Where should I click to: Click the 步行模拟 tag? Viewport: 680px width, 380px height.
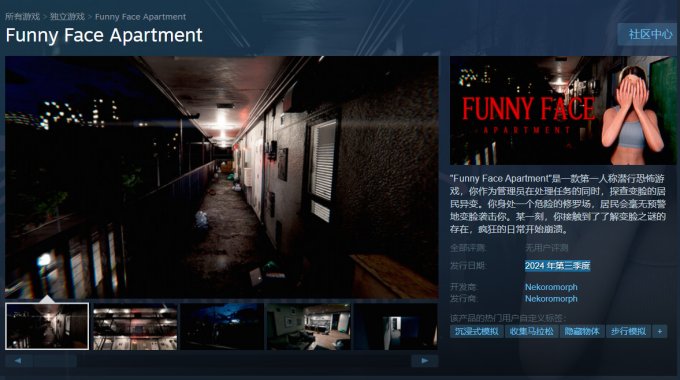tap(628, 331)
